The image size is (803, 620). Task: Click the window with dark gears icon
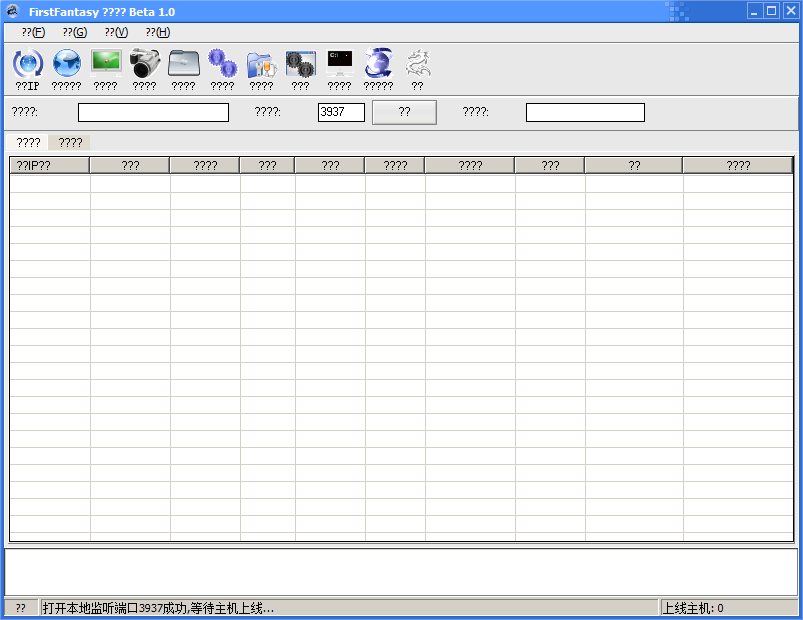(x=300, y=64)
